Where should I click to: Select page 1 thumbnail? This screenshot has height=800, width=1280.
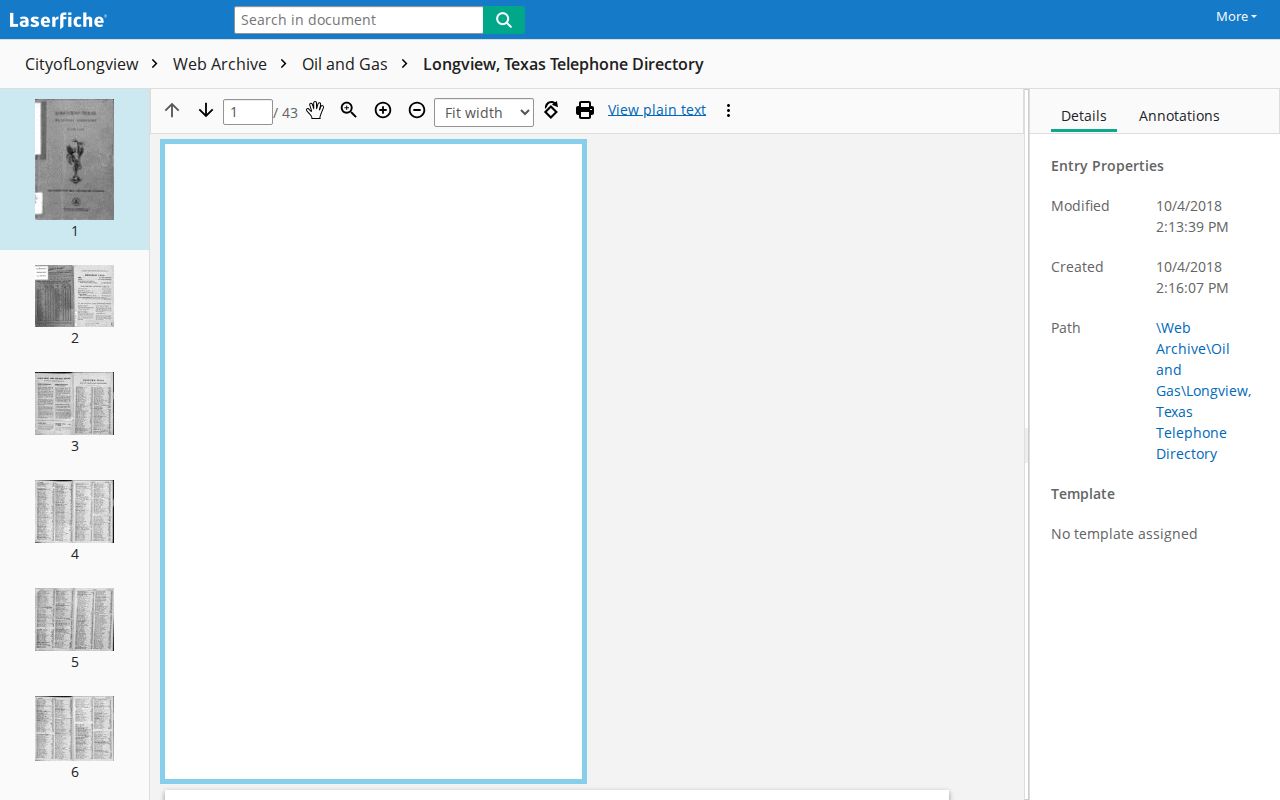tap(74, 159)
